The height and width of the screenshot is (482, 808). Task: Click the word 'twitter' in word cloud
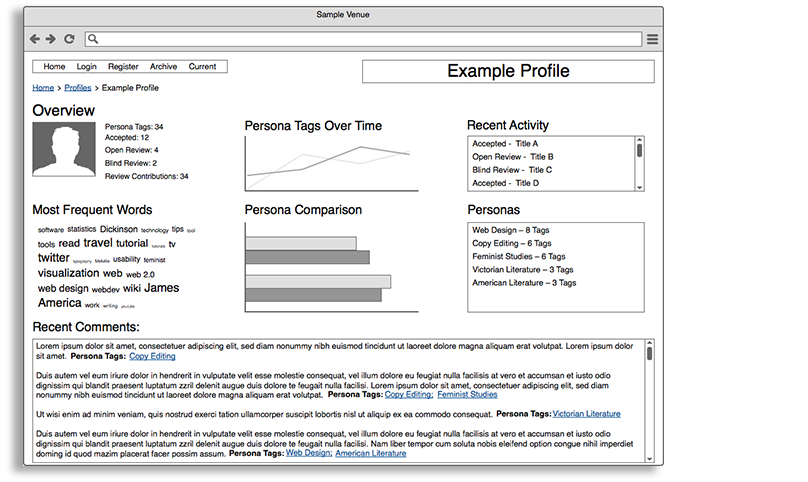pyautogui.click(x=54, y=258)
